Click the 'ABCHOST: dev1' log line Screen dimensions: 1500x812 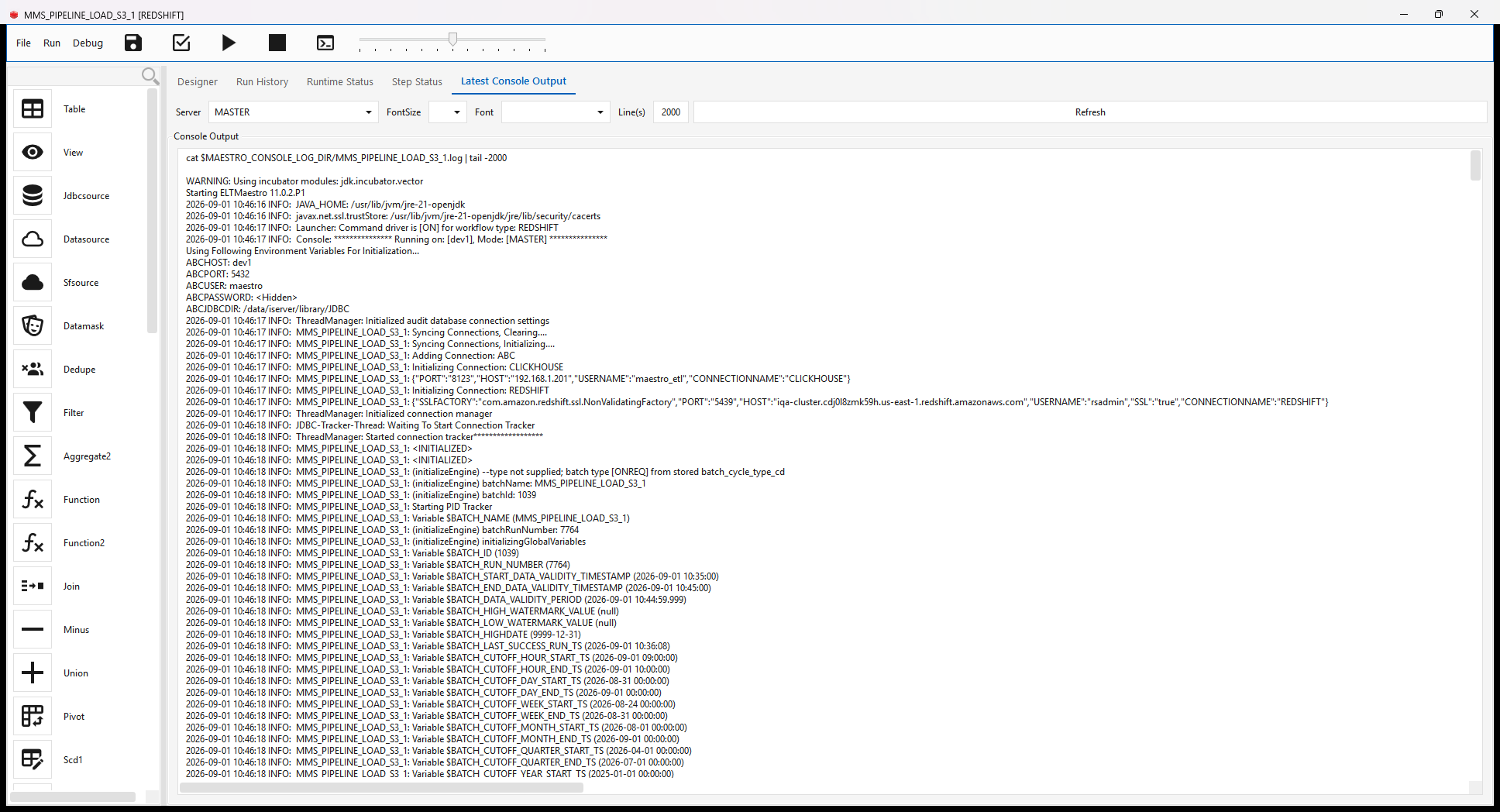pyautogui.click(x=218, y=263)
